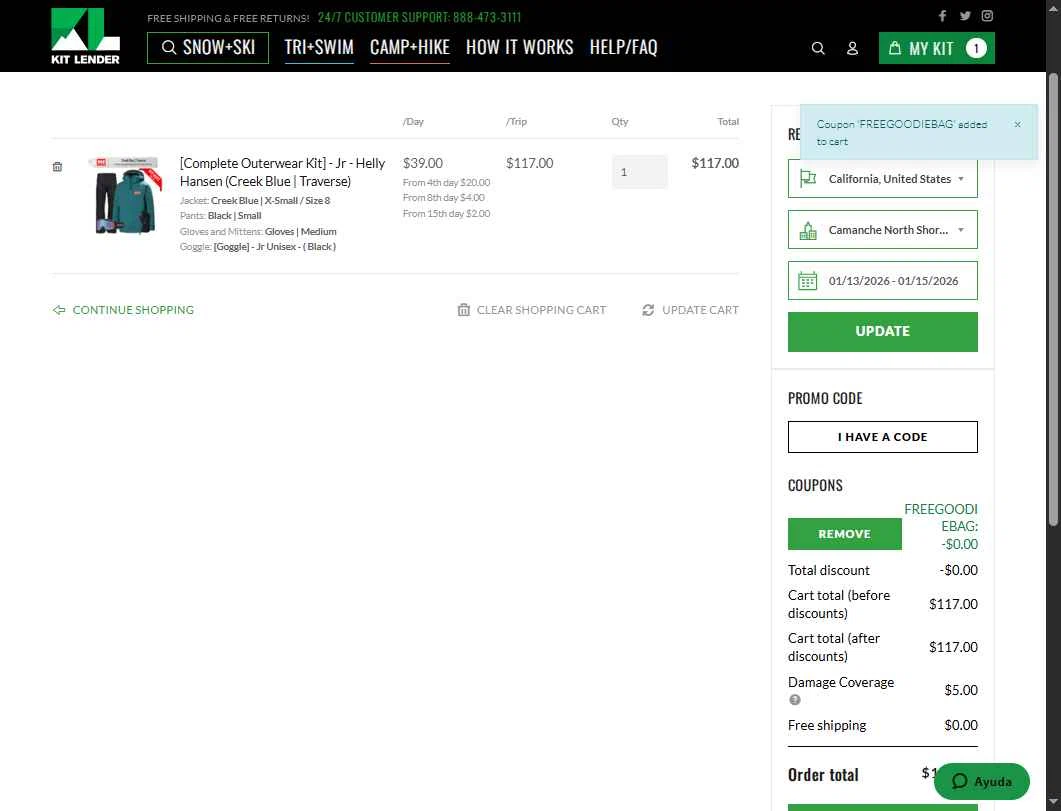The height and width of the screenshot is (811, 1061).
Task: Show Damage Coverage help tooltip
Action: point(795,700)
